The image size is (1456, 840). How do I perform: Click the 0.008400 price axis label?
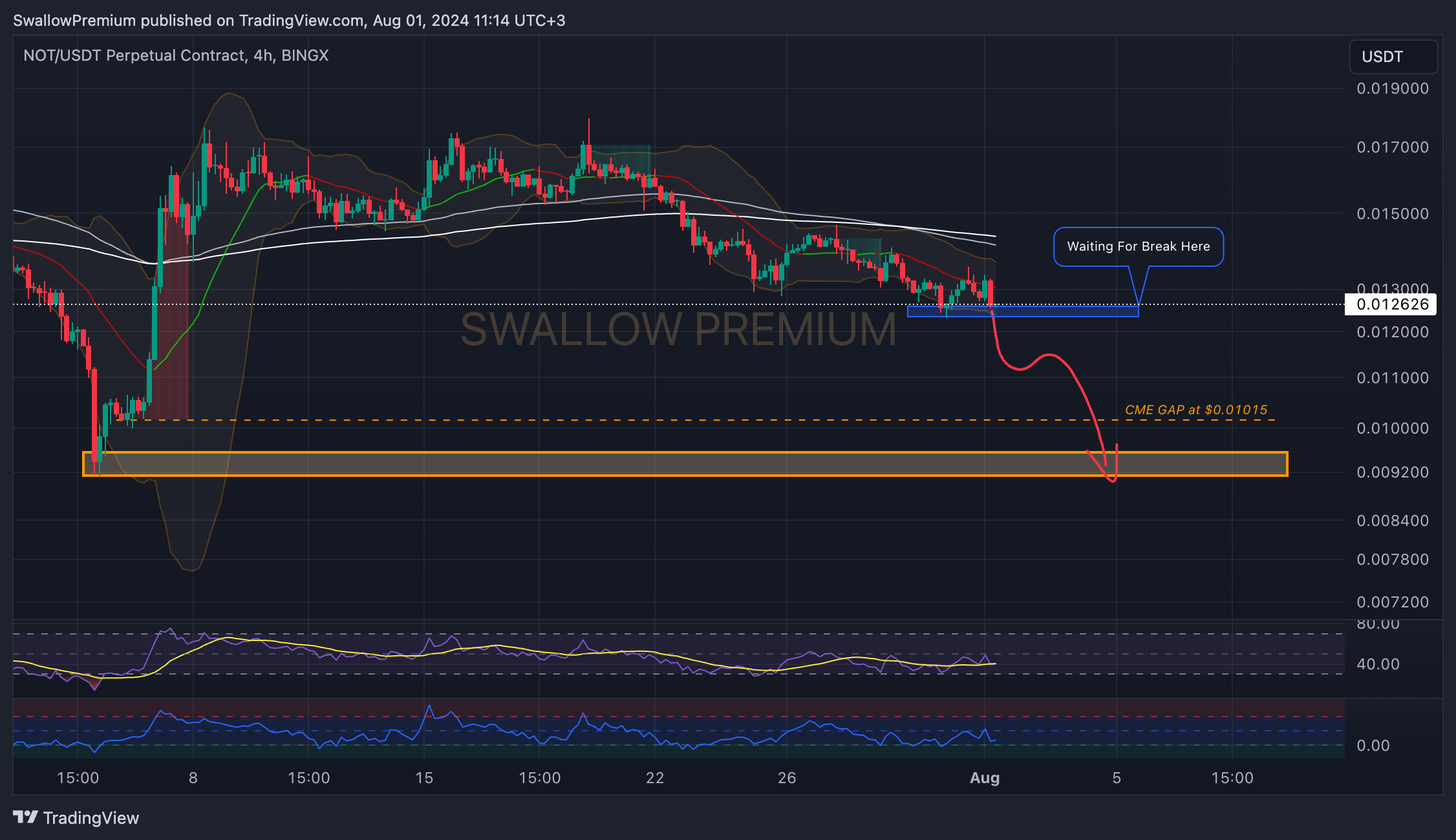(1393, 521)
